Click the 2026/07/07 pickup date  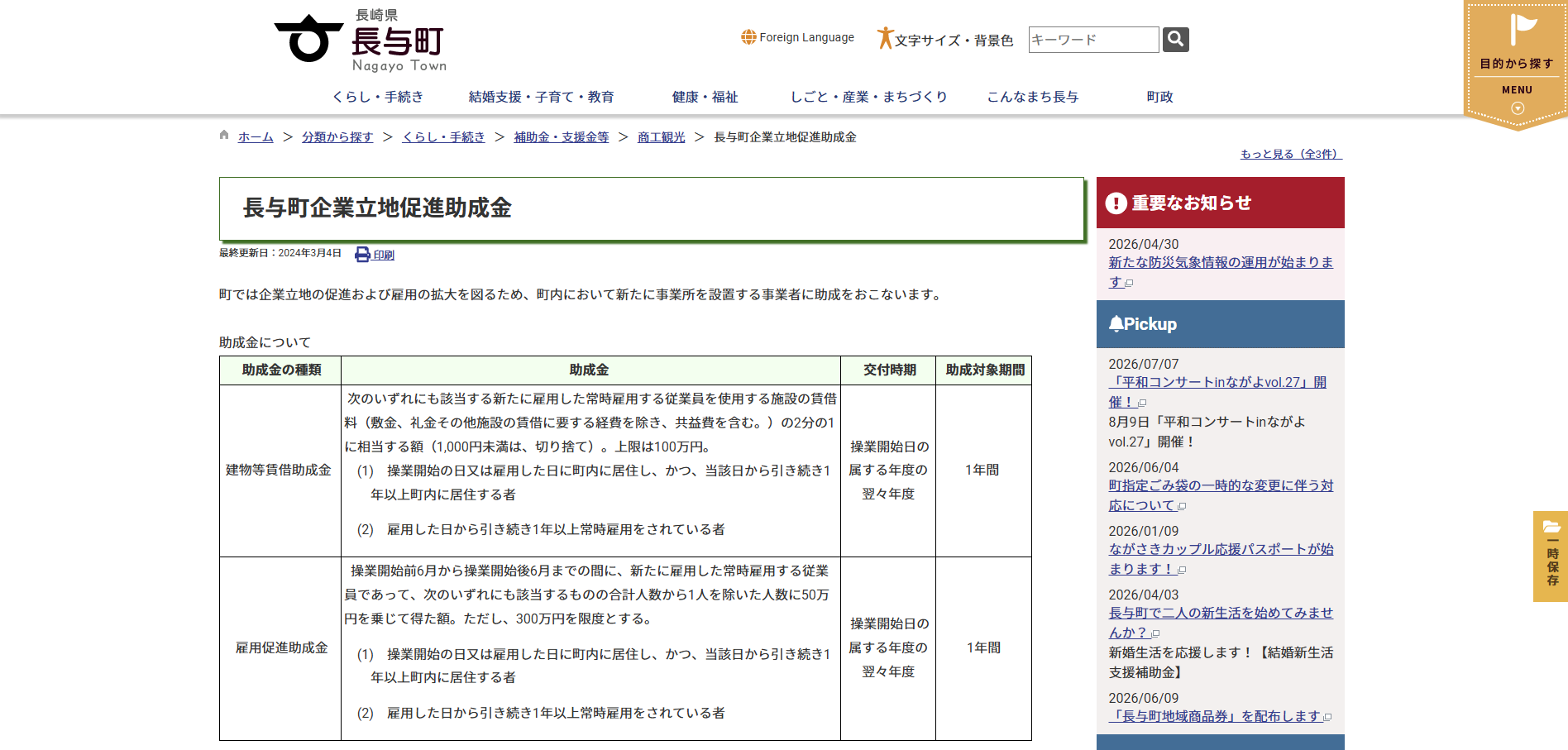pyautogui.click(x=1144, y=364)
